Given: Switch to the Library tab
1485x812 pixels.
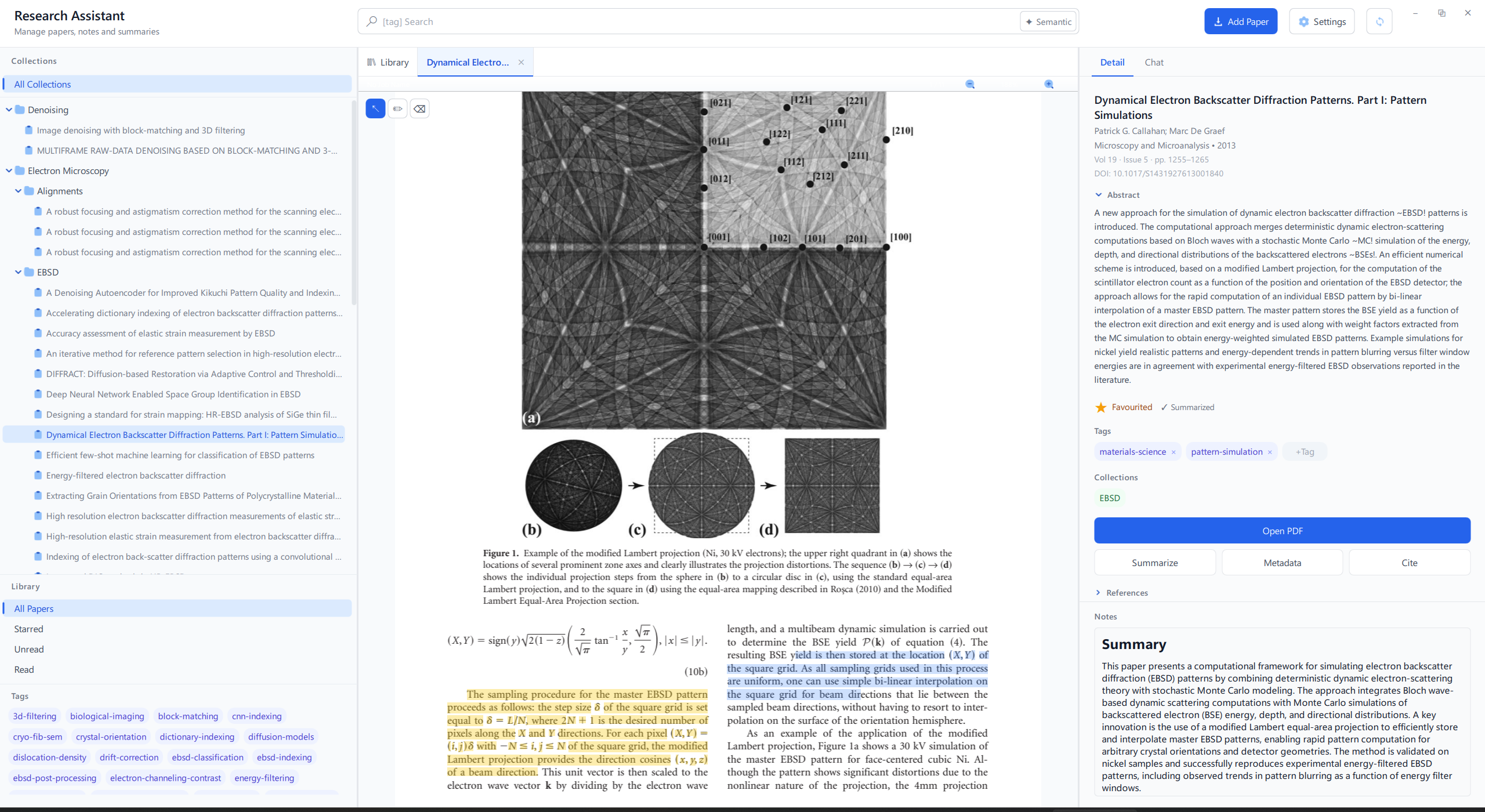Looking at the screenshot, I should (x=387, y=62).
